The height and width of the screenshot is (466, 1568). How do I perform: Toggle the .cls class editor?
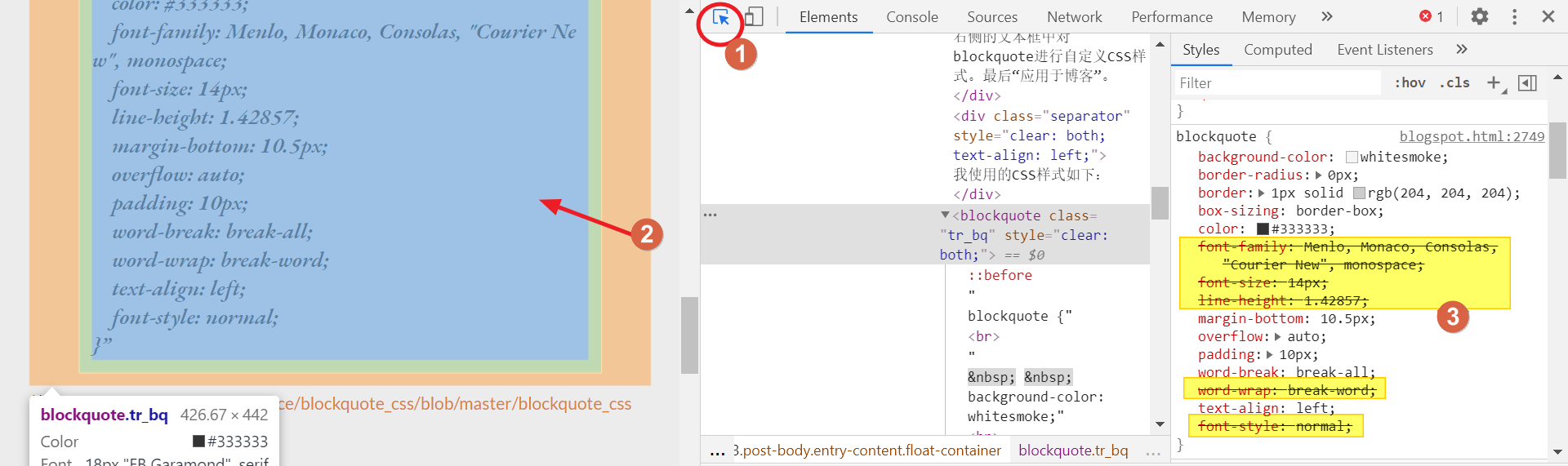(1454, 82)
